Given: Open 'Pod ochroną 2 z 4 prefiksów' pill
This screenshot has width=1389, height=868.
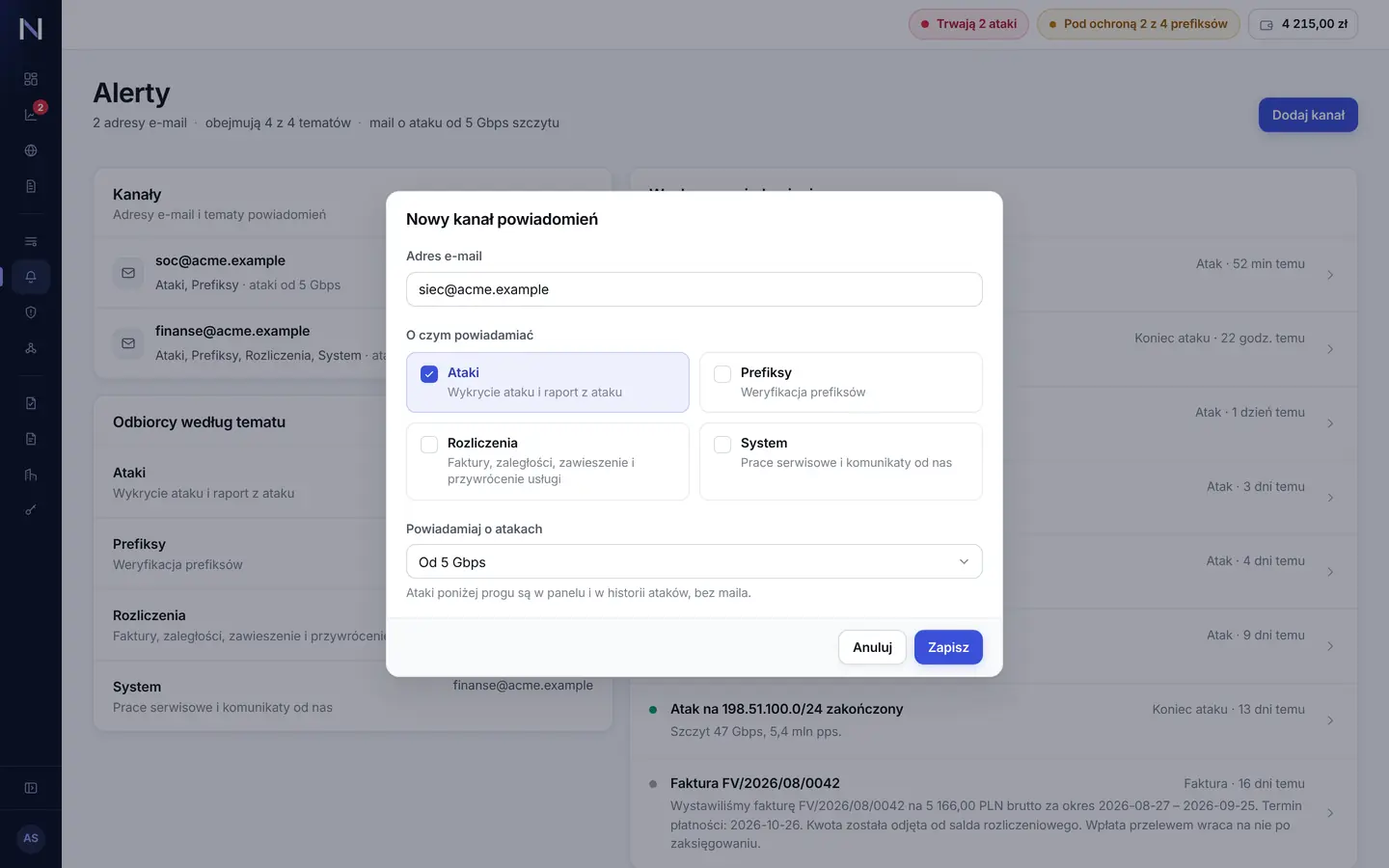Looking at the screenshot, I should (x=1138, y=24).
